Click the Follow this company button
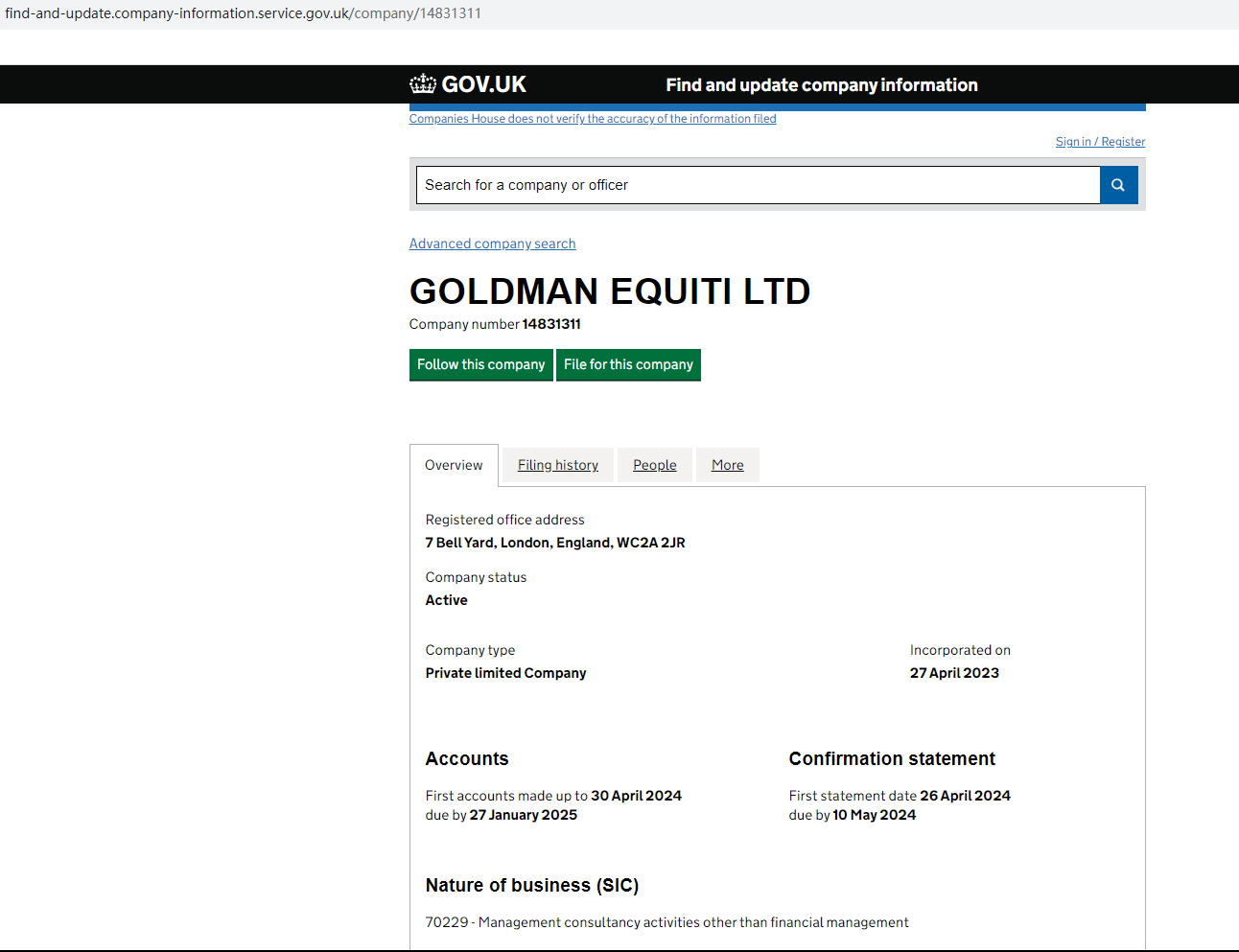The height and width of the screenshot is (952, 1239). (x=481, y=364)
